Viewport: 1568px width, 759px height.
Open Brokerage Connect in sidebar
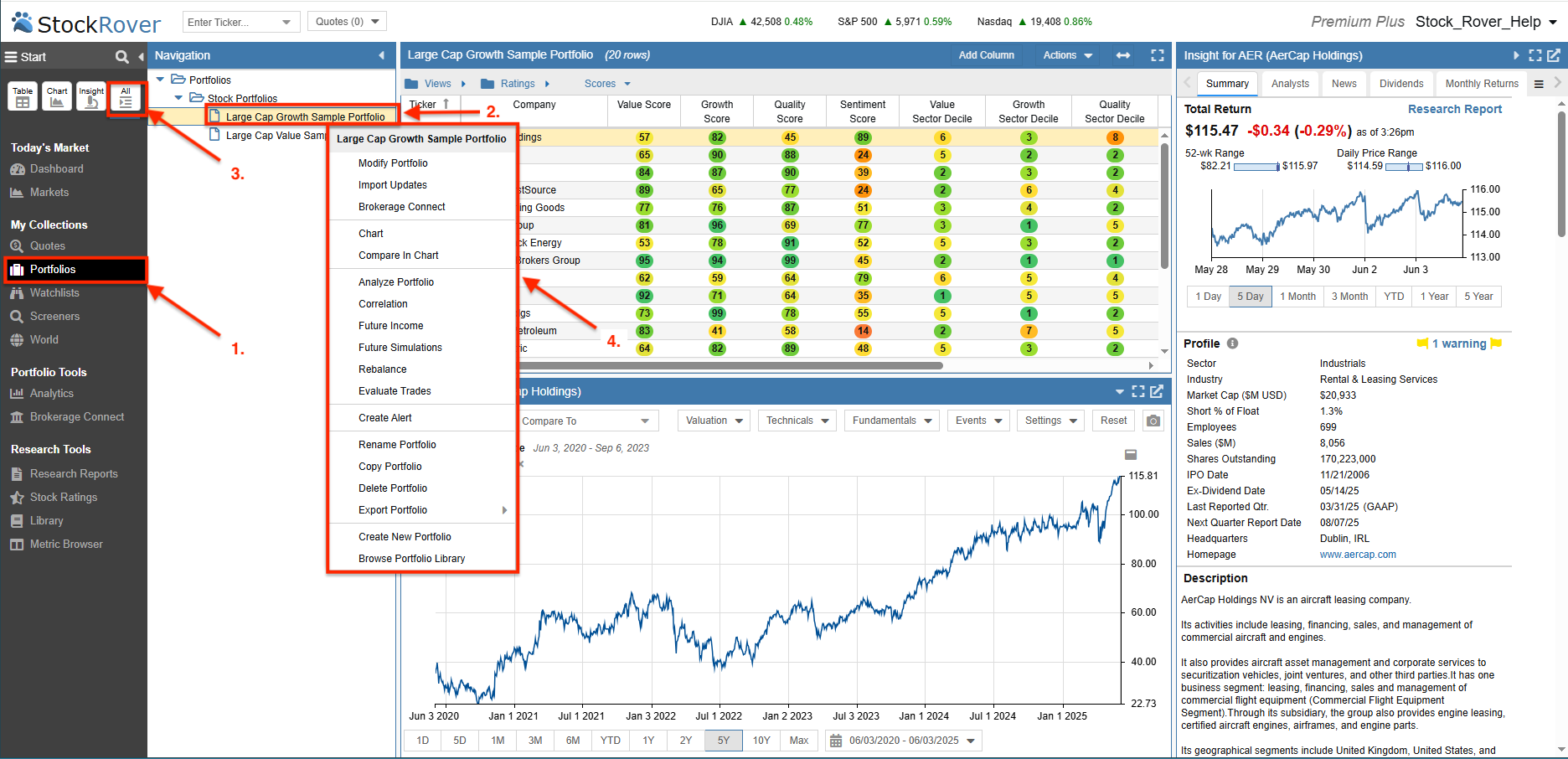click(x=76, y=416)
